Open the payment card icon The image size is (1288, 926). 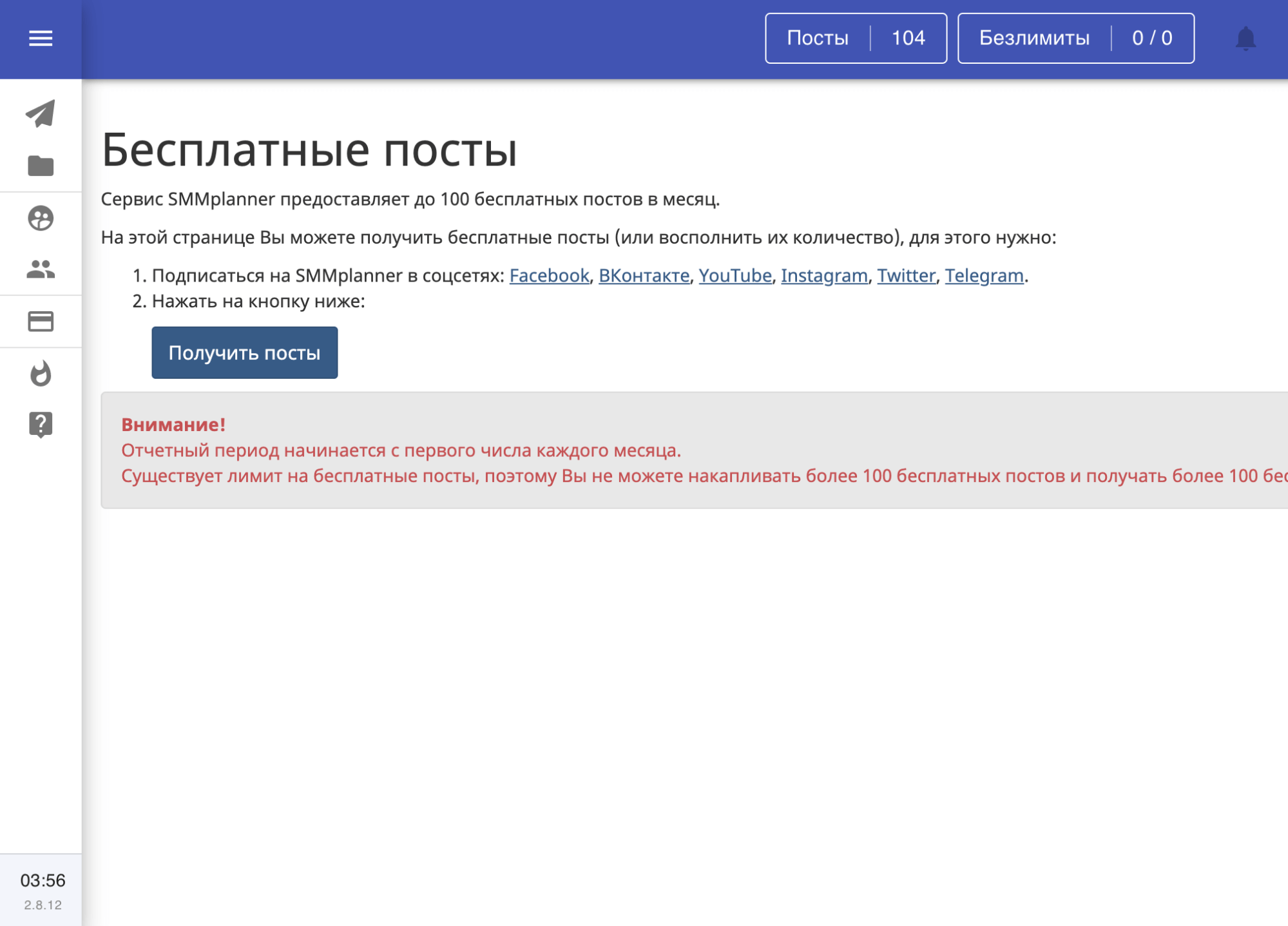click(x=41, y=321)
